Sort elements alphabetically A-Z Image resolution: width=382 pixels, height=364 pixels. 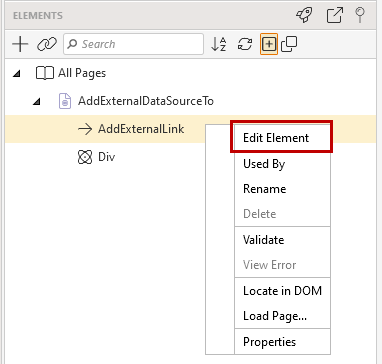[x=219, y=44]
